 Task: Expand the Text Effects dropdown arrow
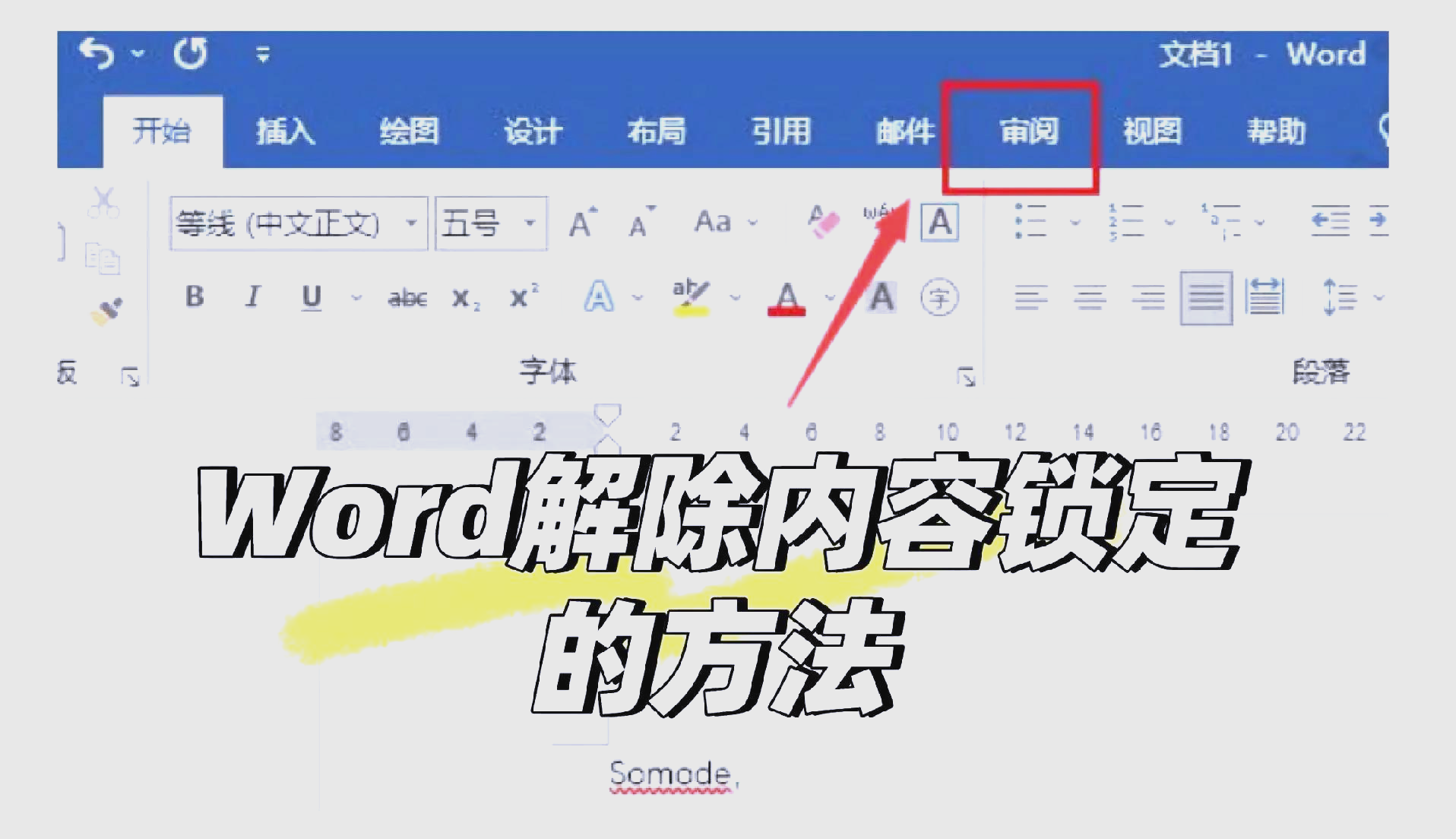coord(638,298)
